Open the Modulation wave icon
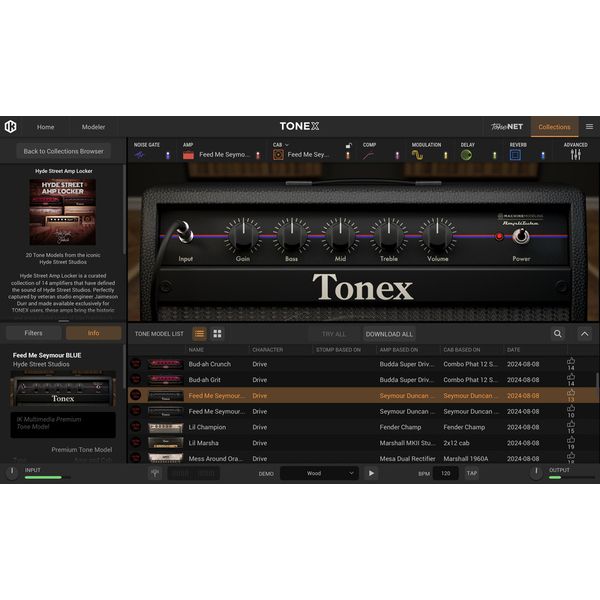Image resolution: width=600 pixels, height=600 pixels. click(417, 155)
